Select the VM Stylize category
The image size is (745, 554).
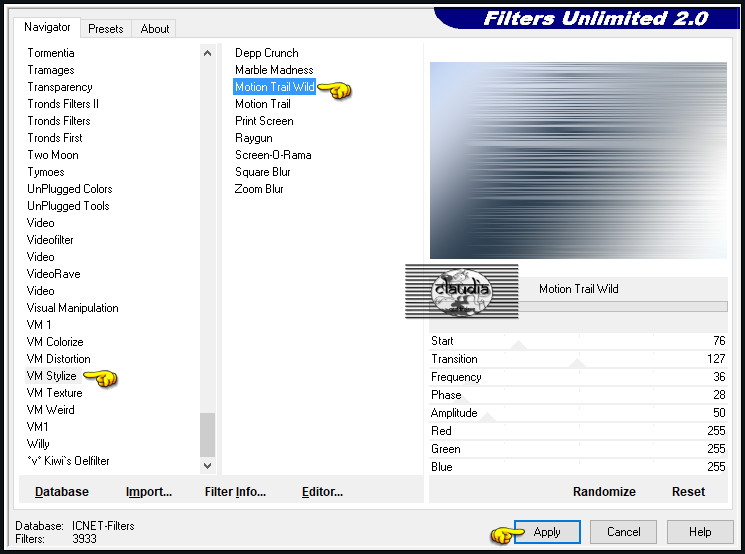[x=52, y=376]
